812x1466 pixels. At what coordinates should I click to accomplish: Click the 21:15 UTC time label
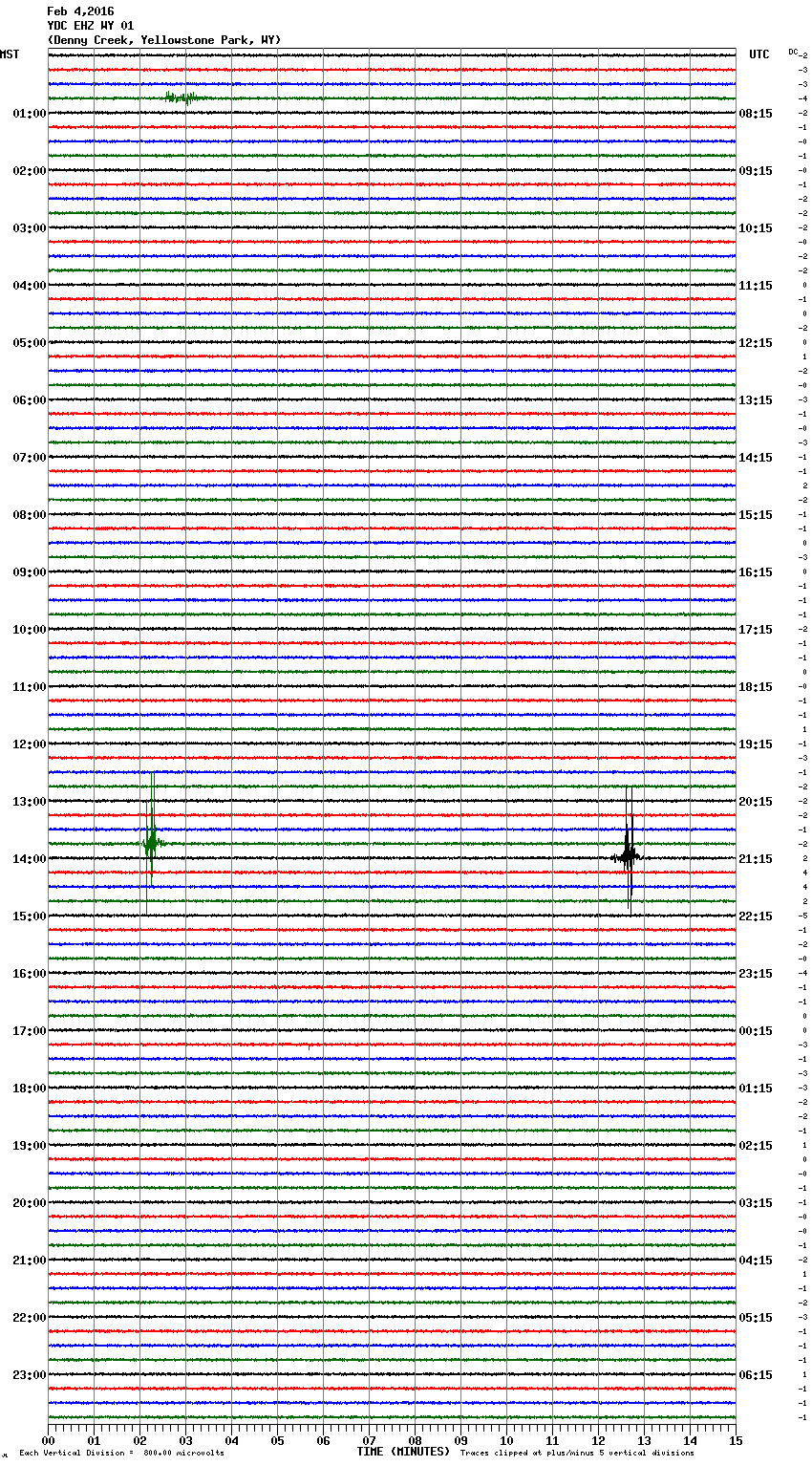coord(756,859)
